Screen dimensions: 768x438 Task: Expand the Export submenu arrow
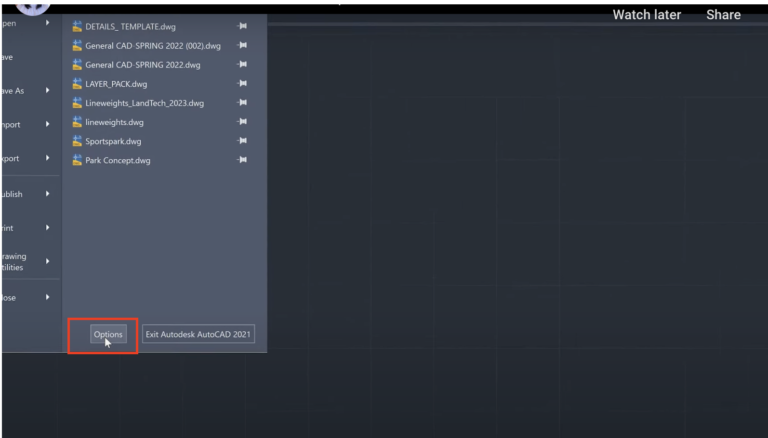click(47, 158)
